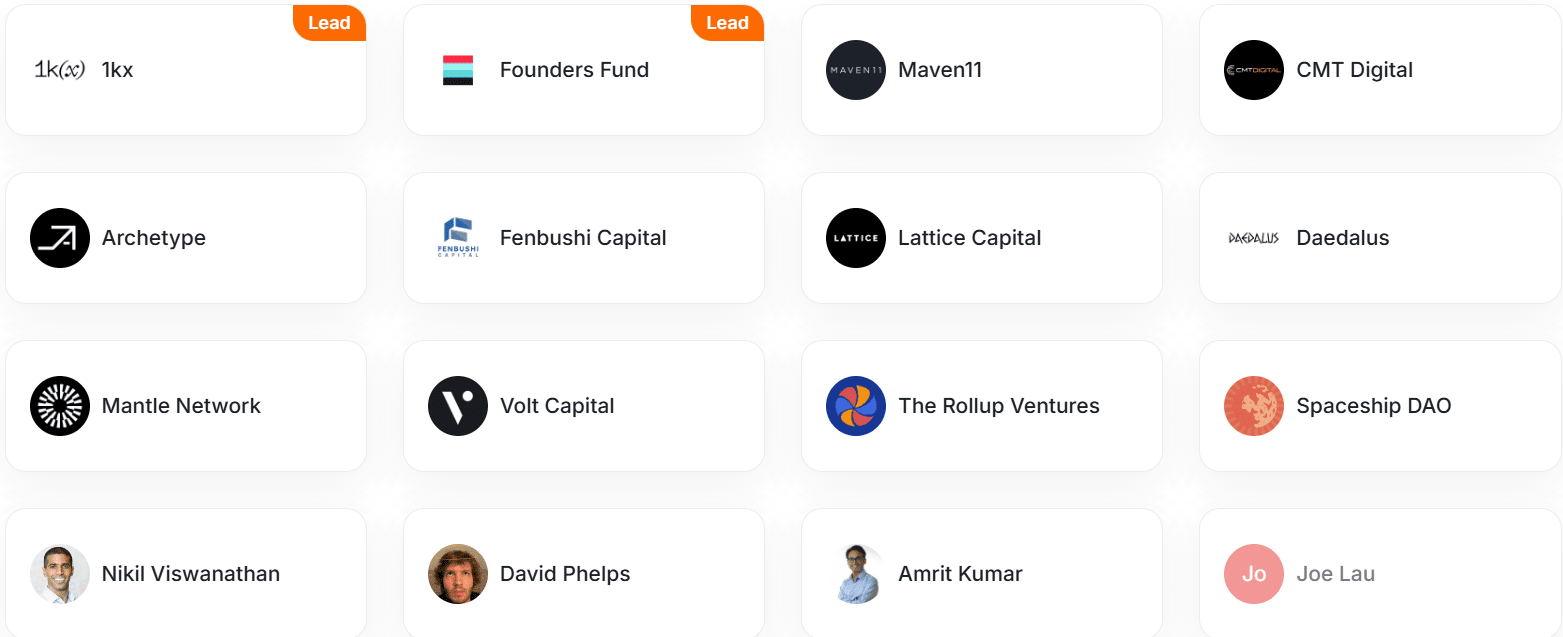
Task: Click David Phelps' avatar photo
Action: tap(458, 574)
